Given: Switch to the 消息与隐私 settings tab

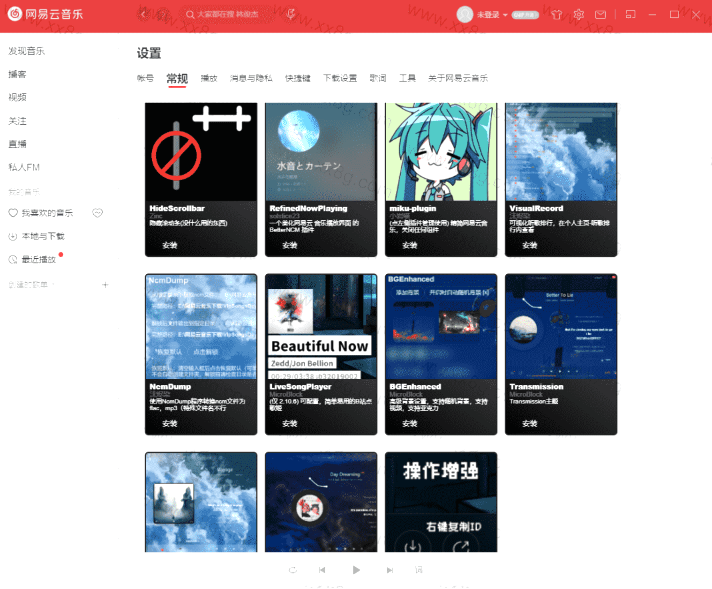Looking at the screenshot, I should [251, 78].
